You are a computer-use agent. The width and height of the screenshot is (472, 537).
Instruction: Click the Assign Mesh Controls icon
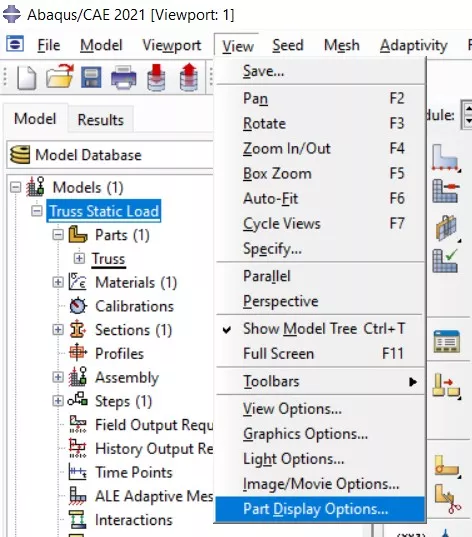coord(447,227)
